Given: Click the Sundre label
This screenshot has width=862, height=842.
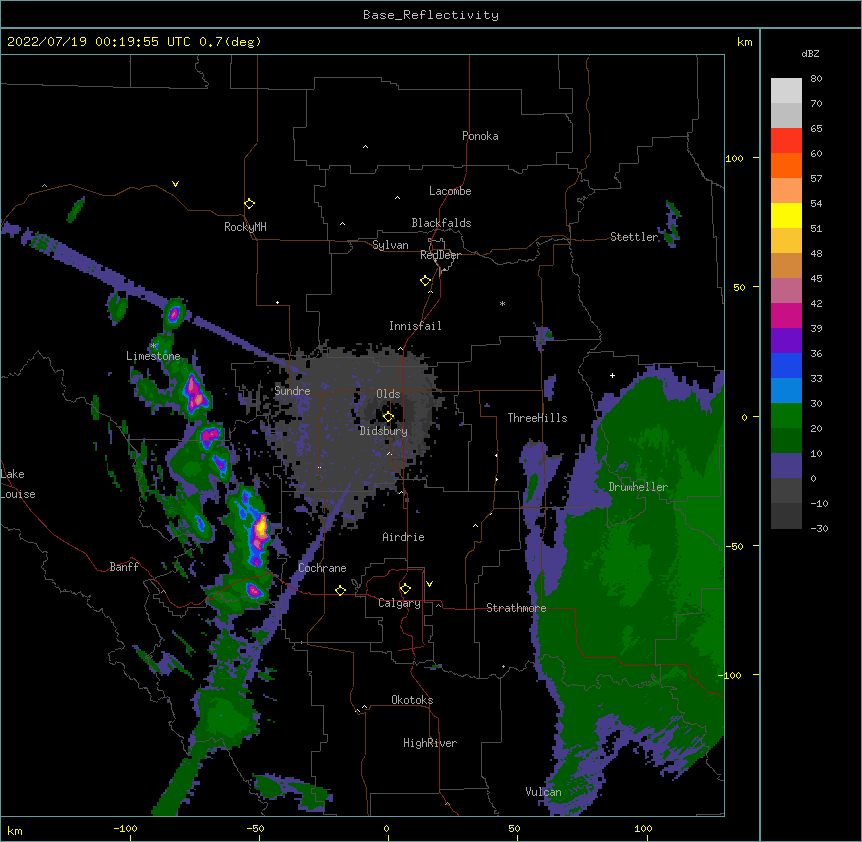Looking at the screenshot, I should (292, 391).
